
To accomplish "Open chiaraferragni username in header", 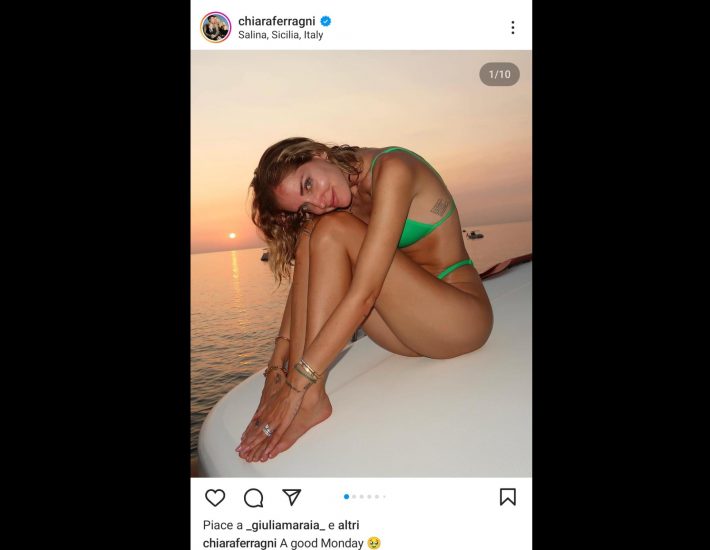I will (277, 21).
